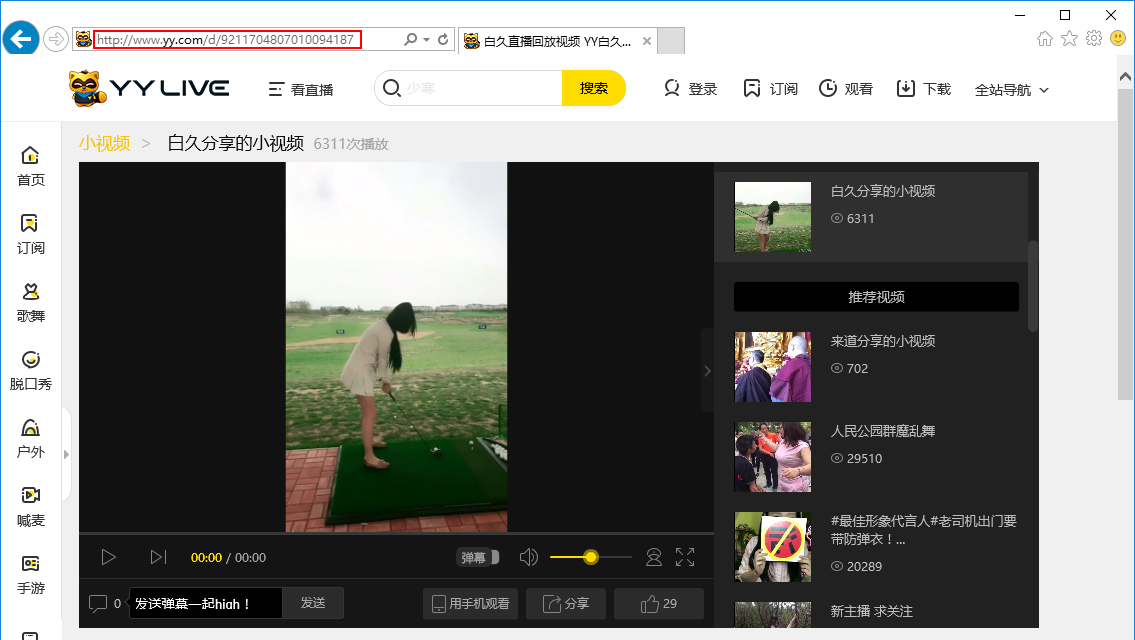Open the address bar search dropdown arrow
Screen dimensions: 1135x640
coord(427,40)
